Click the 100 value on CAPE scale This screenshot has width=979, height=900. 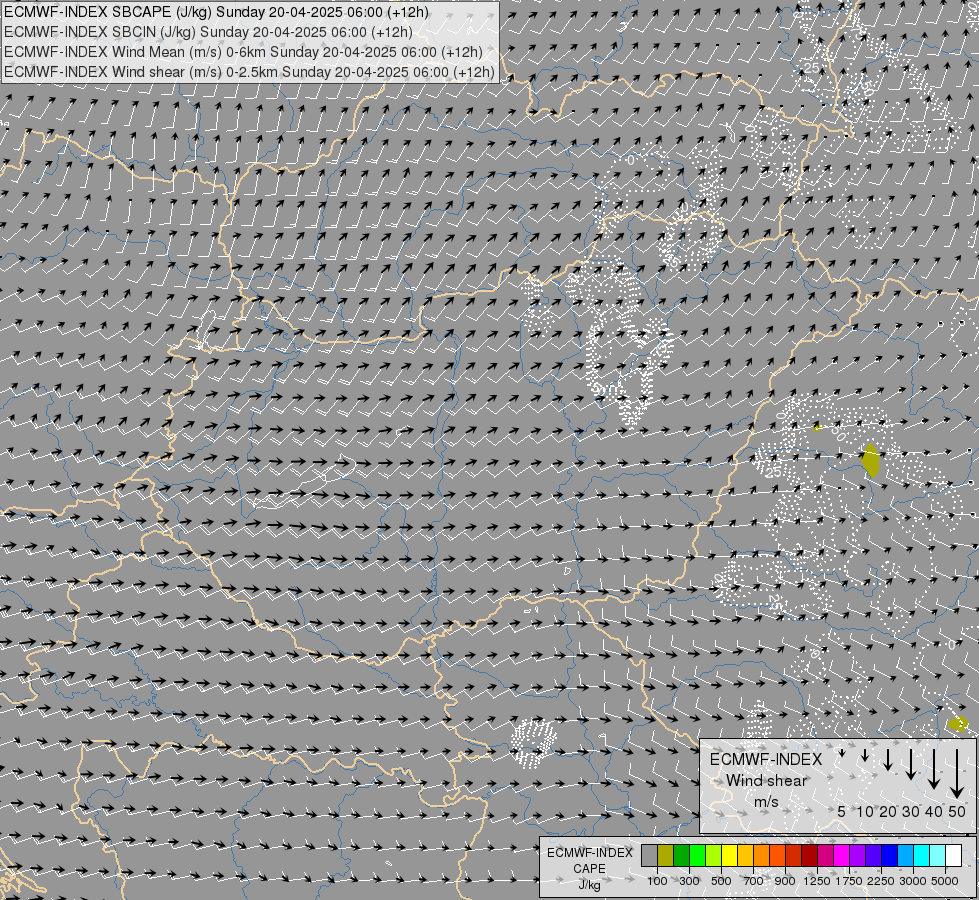click(657, 881)
